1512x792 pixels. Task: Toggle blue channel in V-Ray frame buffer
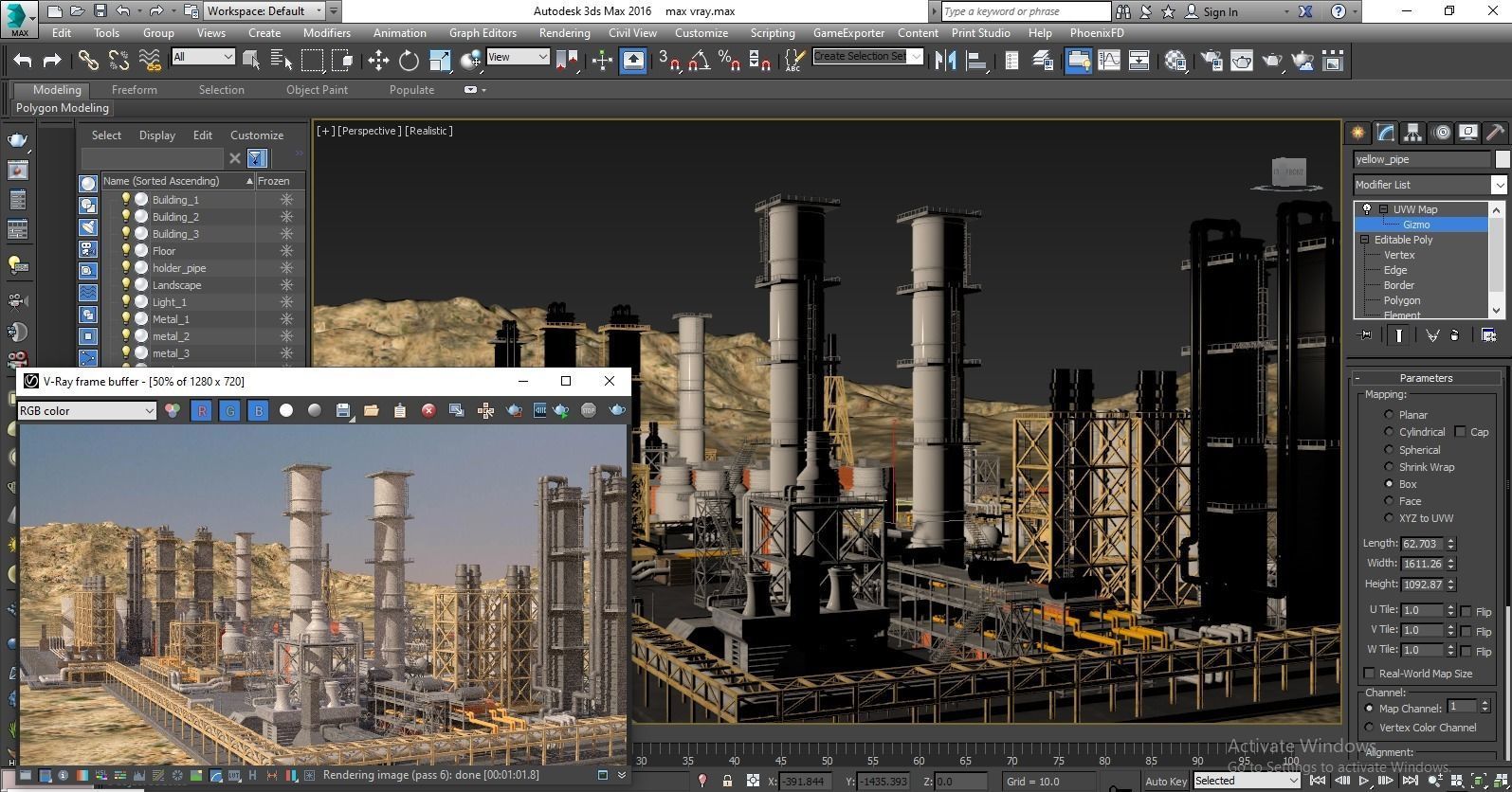(x=258, y=410)
